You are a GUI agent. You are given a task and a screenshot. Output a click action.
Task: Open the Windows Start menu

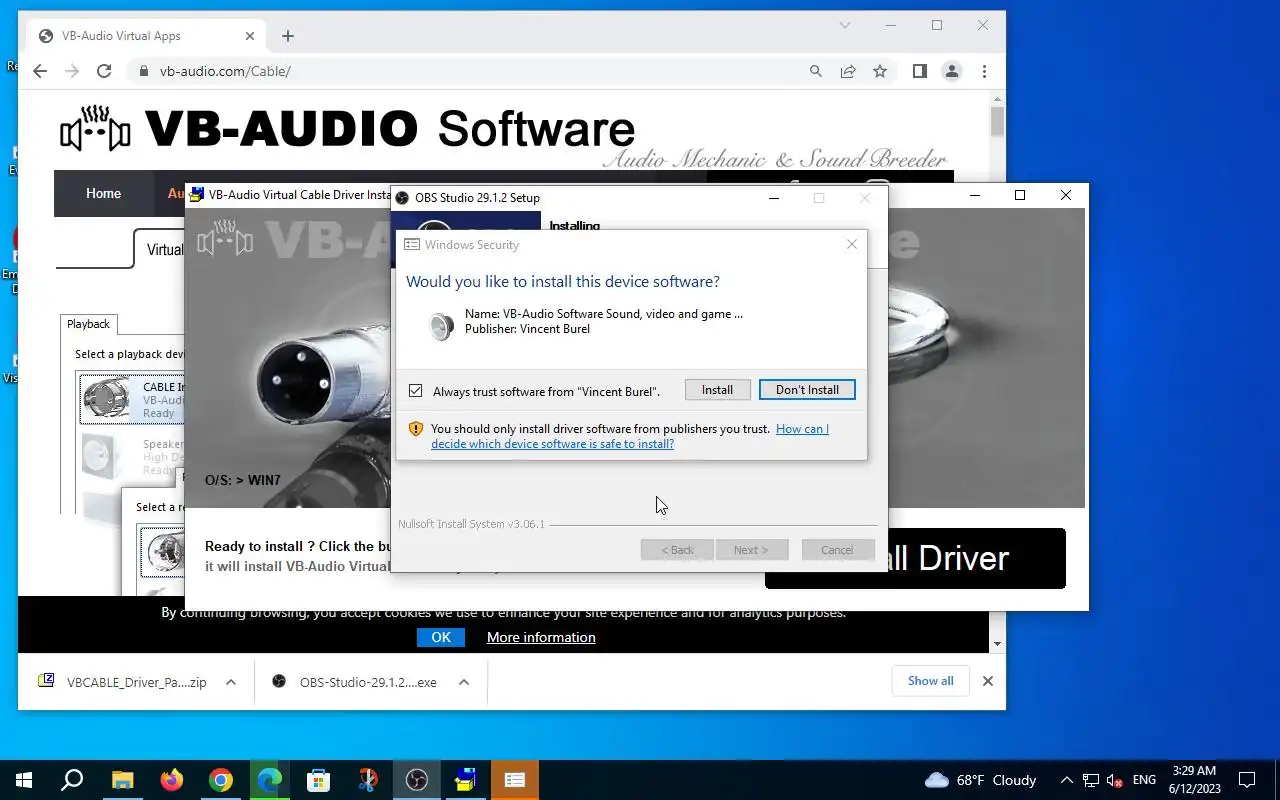24,780
